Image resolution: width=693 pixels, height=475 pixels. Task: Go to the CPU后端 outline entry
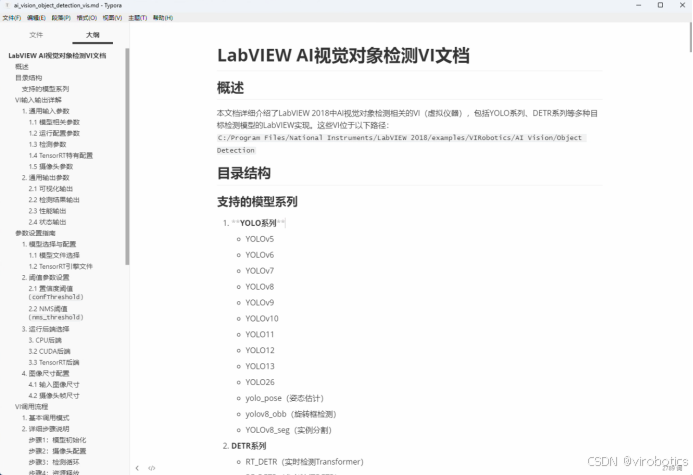[x=45, y=340]
